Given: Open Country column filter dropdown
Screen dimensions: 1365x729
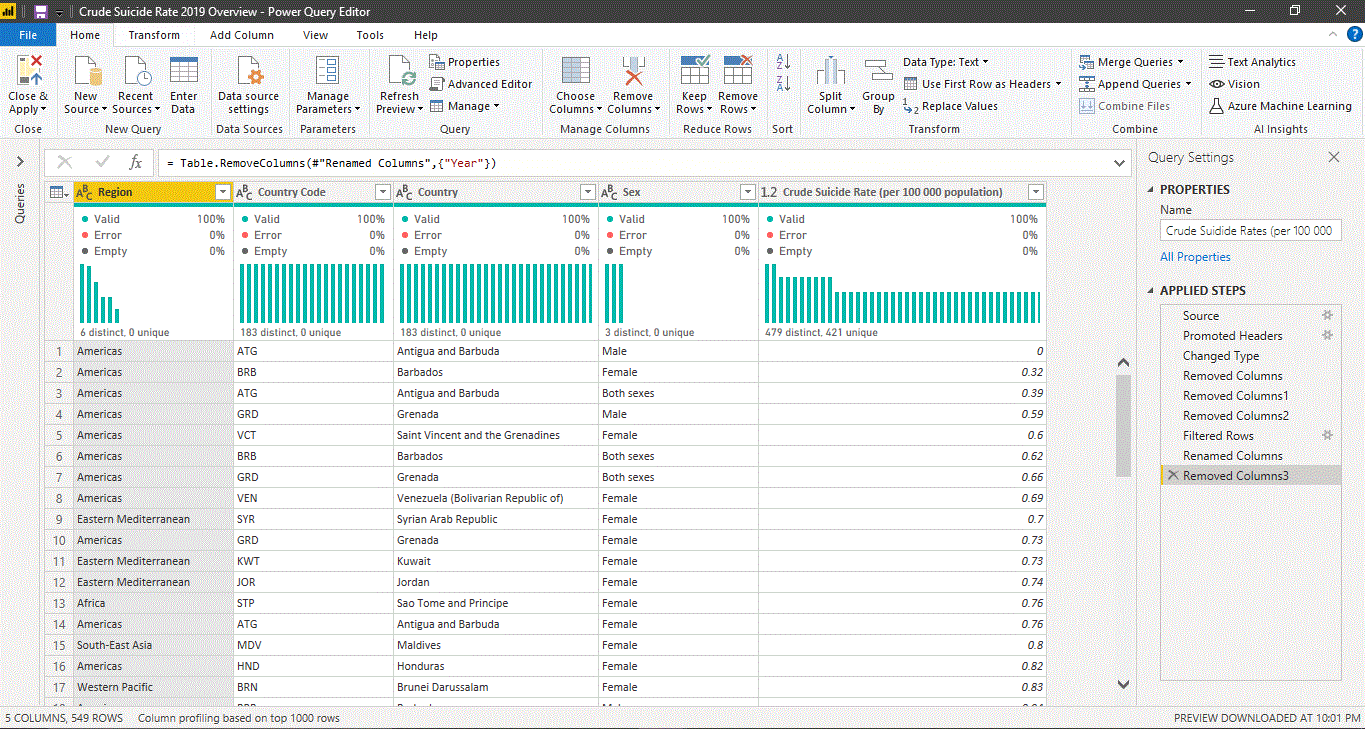Looking at the screenshot, I should (587, 192).
